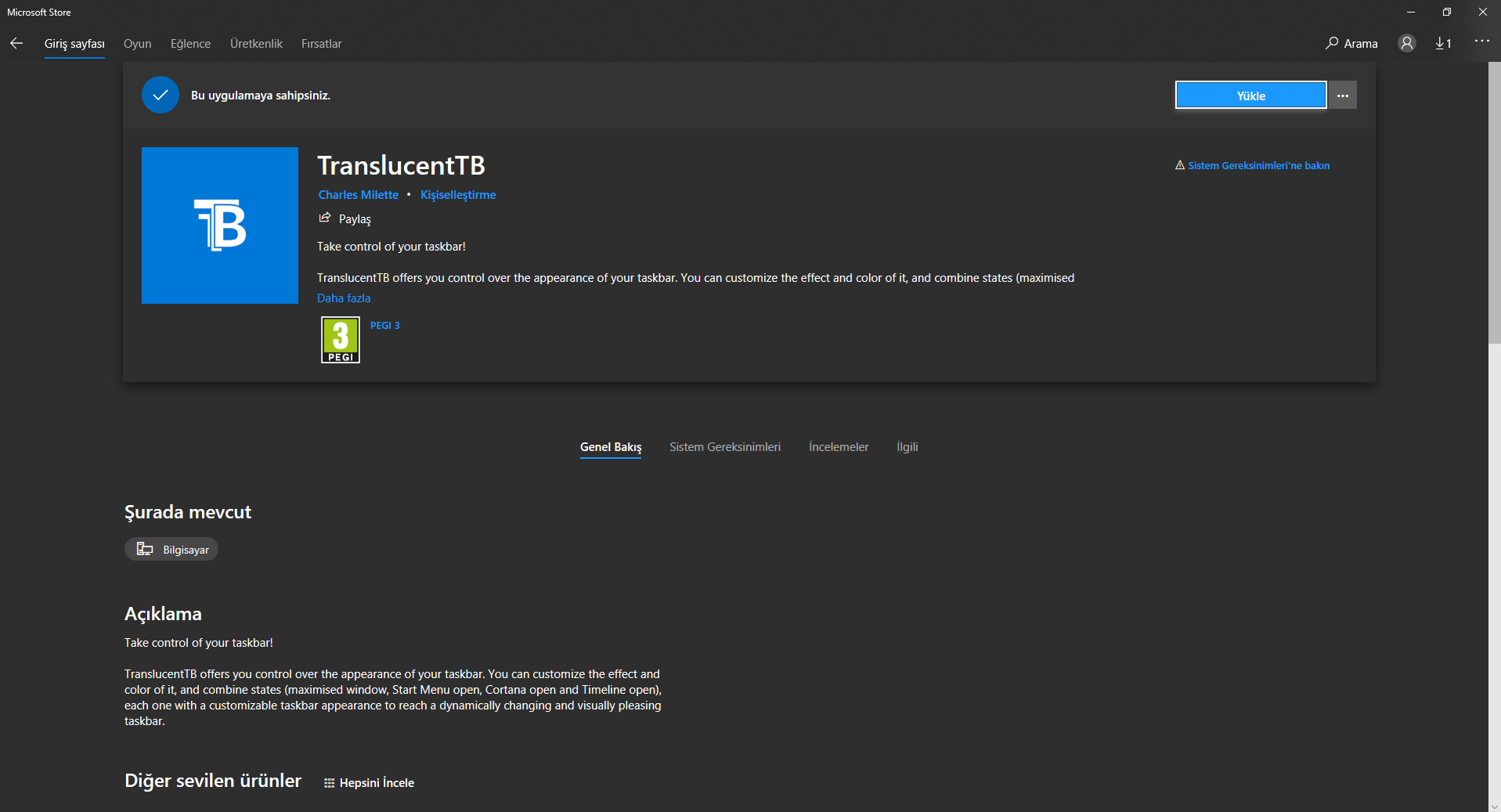Click the TranslucentTB app logo
The width and height of the screenshot is (1501, 812).
(220, 226)
